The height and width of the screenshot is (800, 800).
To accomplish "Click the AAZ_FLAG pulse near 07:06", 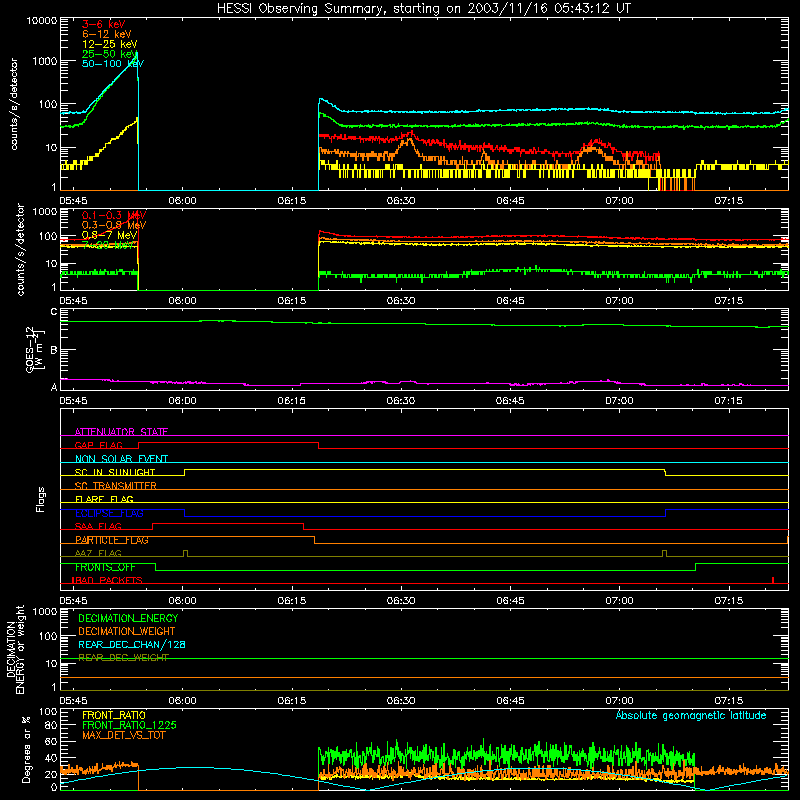I will [x=664, y=554].
